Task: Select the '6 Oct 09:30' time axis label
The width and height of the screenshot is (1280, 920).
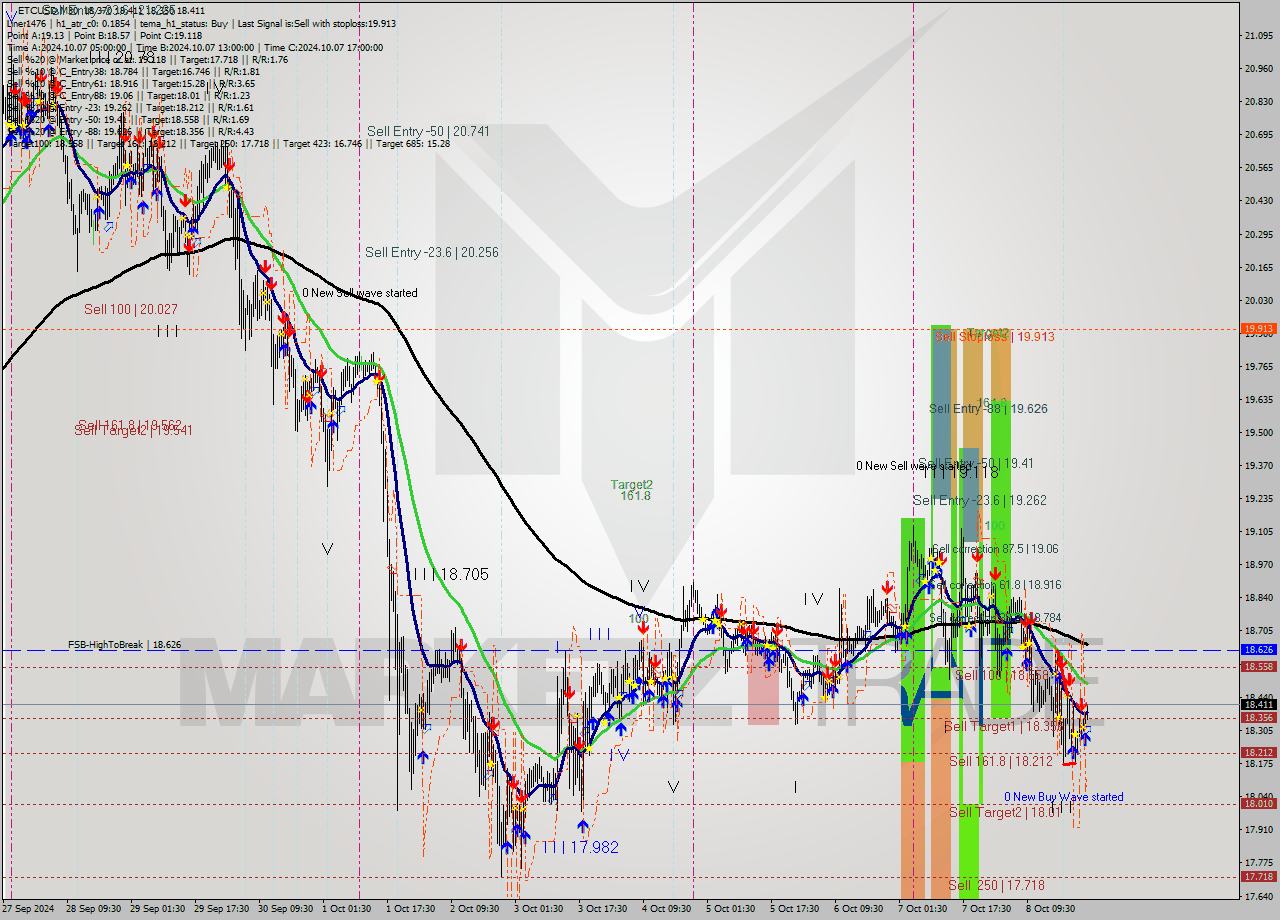Action: pyautogui.click(x=859, y=909)
